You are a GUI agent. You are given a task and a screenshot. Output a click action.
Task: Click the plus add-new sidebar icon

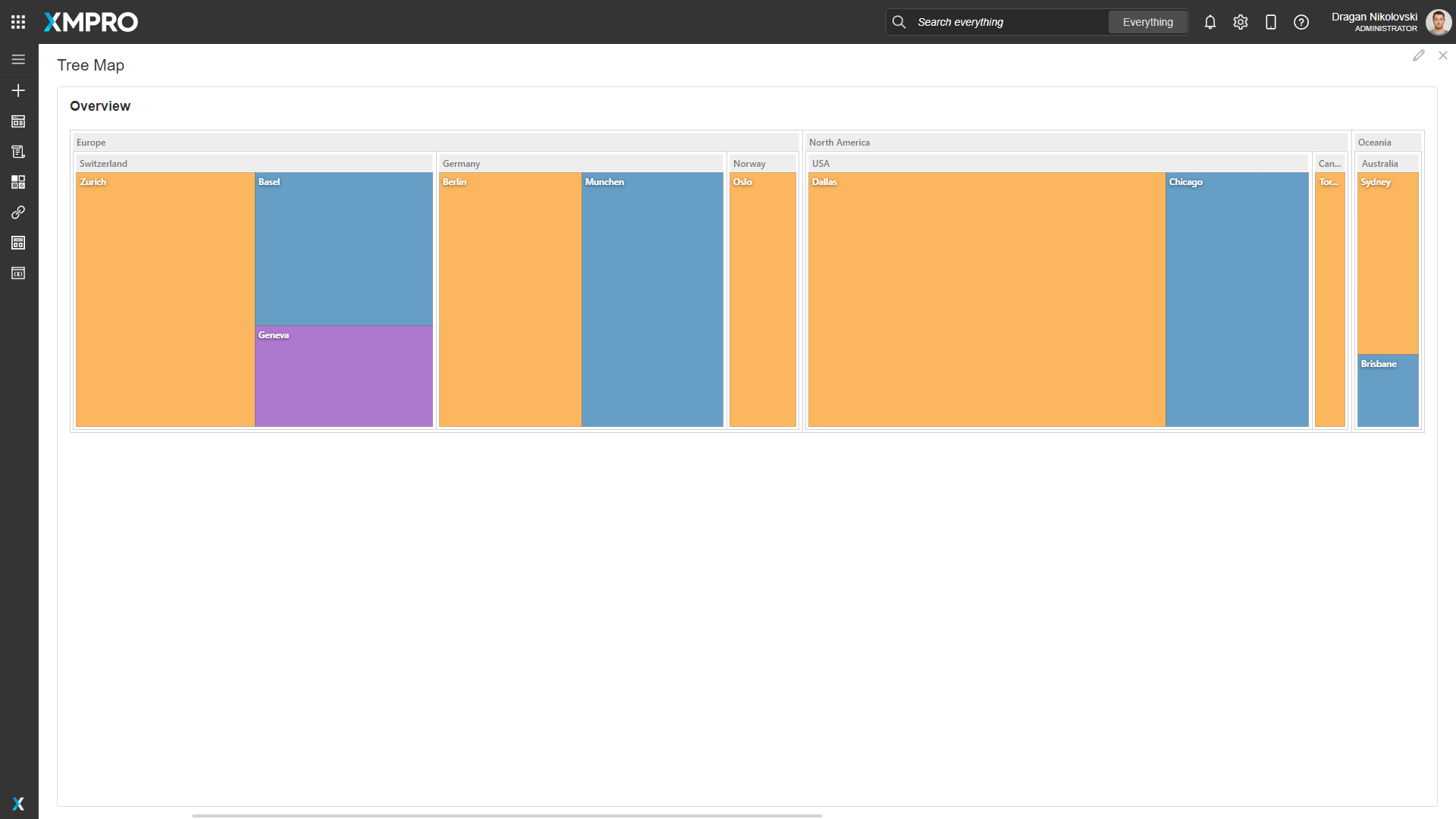(x=18, y=90)
